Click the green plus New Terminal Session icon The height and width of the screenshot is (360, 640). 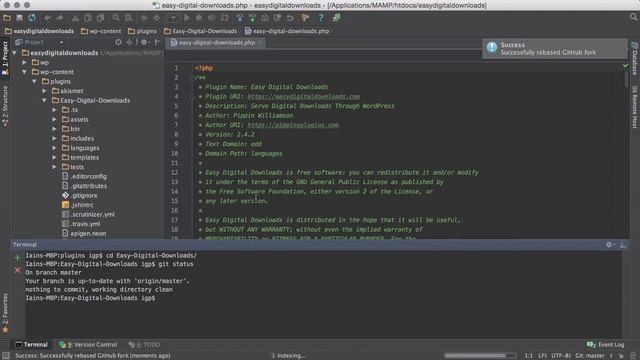[x=17, y=258]
